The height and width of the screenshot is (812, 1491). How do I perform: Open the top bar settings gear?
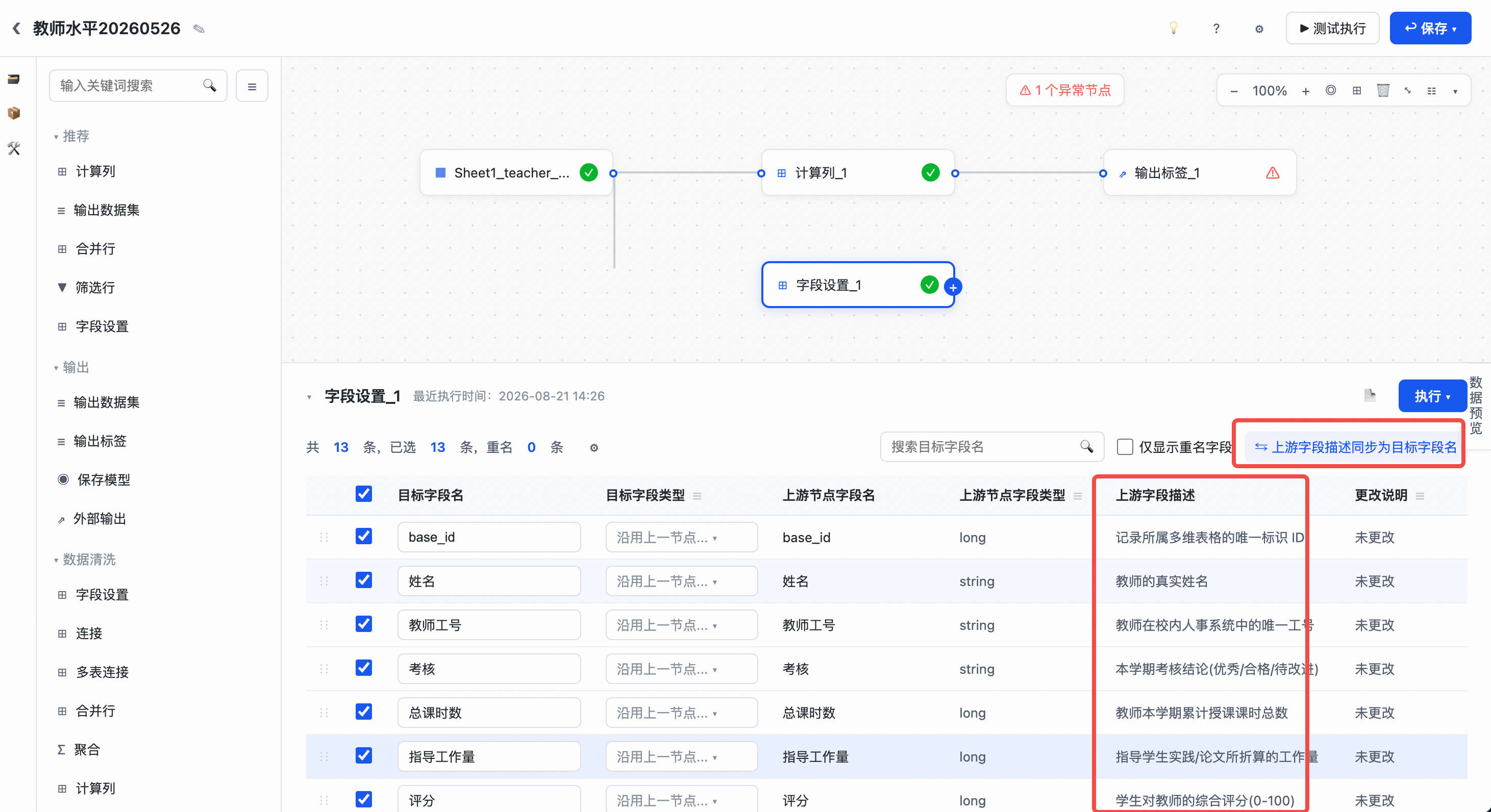(1259, 29)
